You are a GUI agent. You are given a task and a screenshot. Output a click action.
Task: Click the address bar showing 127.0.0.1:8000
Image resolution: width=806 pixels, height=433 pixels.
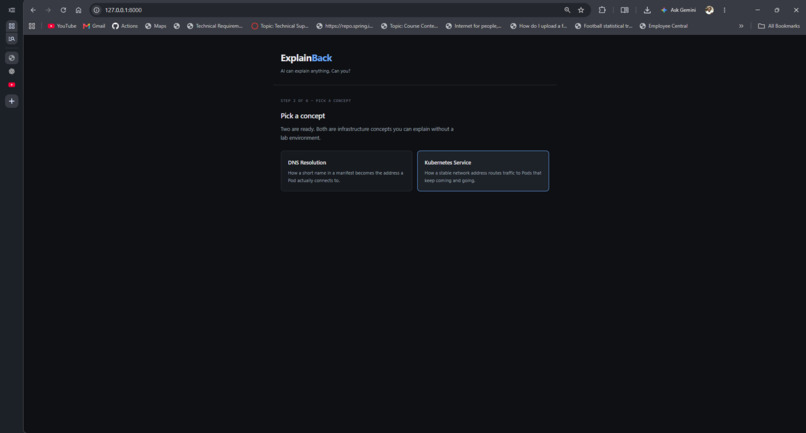[329, 10]
